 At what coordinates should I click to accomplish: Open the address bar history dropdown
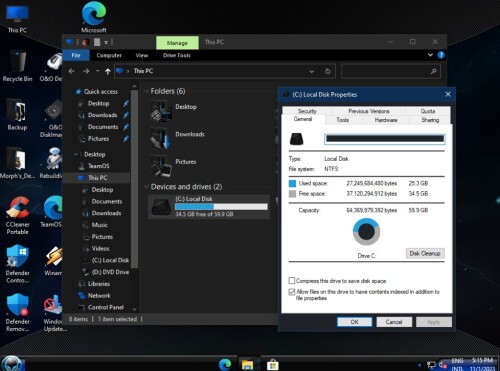[312, 71]
